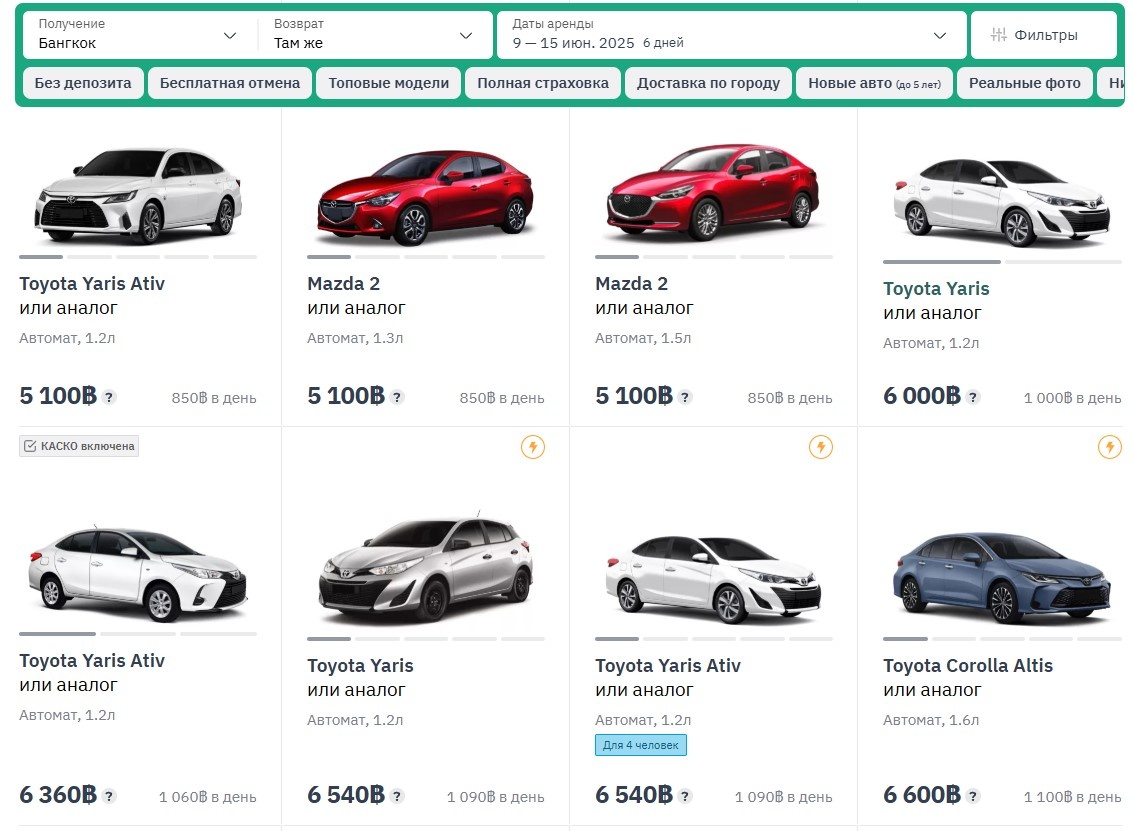Screen dimensions: 1133x831
Task: Click the Mazda 2 car title link
Action: click(x=344, y=283)
